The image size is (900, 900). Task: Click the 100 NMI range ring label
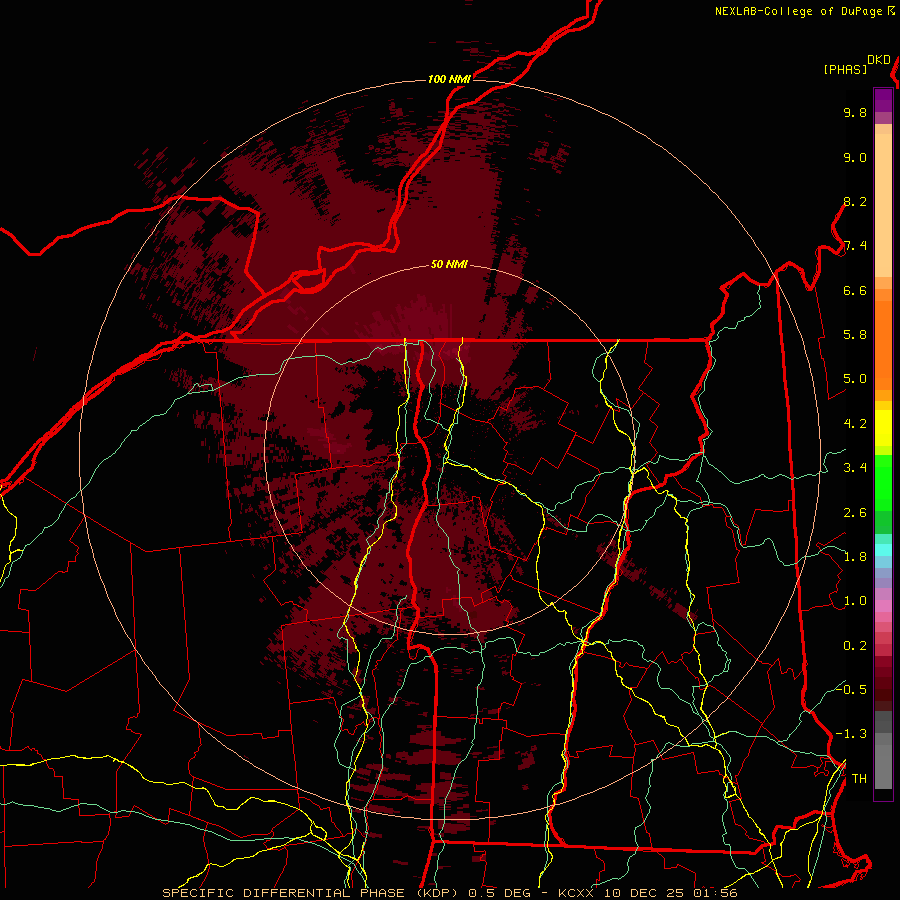449,79
